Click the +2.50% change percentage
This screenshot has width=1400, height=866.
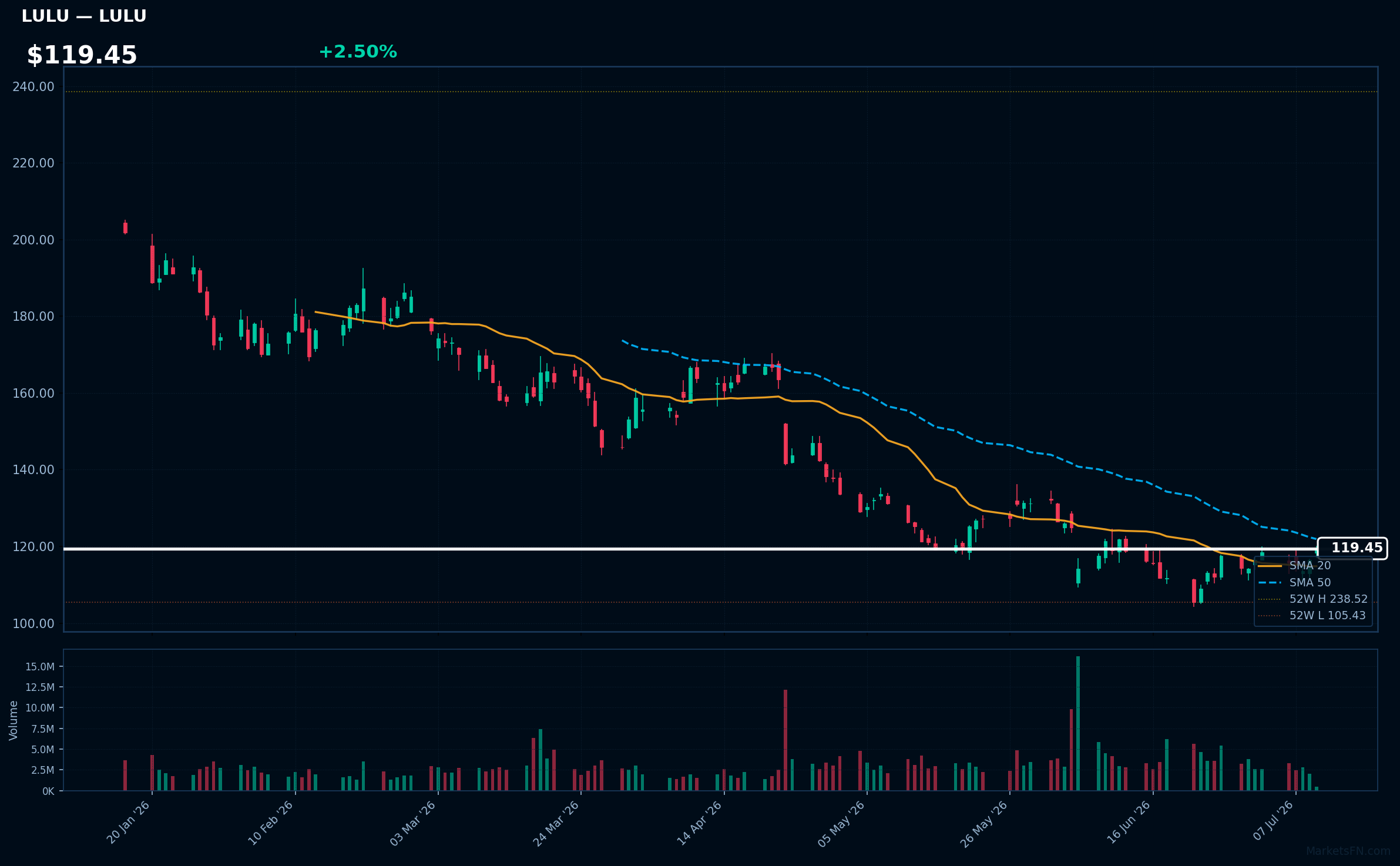click(358, 52)
